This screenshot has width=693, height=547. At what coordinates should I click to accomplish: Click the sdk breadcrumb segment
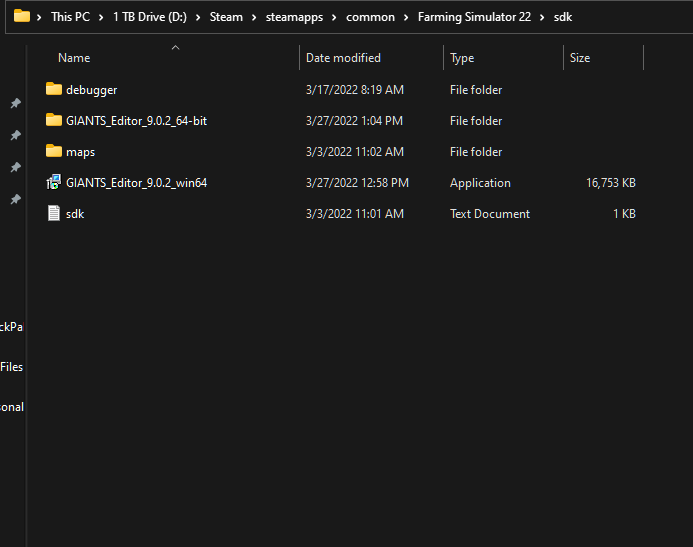[563, 17]
